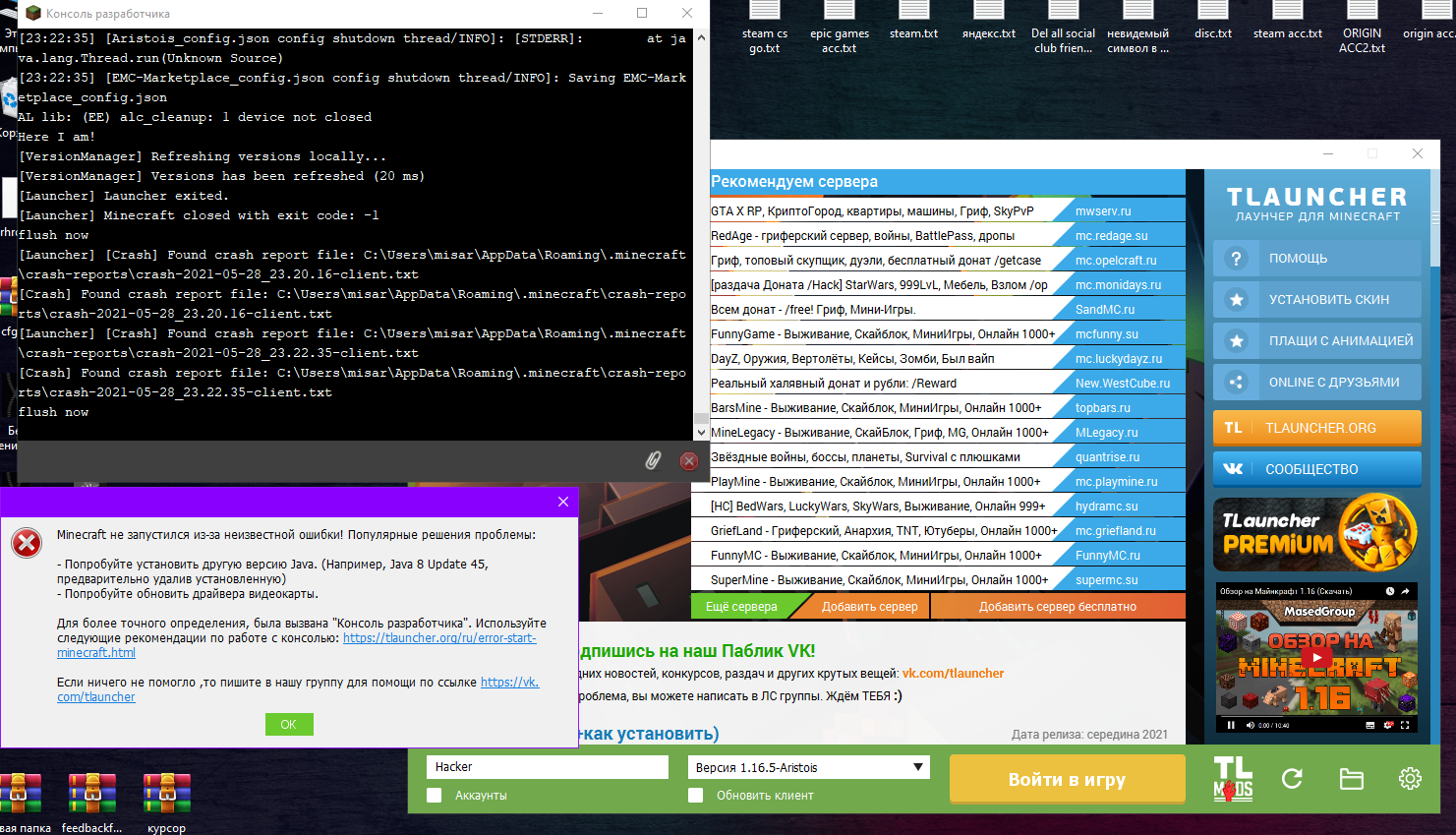Open epic games acc.txt desktop file
This screenshot has width=1456, height=835.
click(840, 28)
